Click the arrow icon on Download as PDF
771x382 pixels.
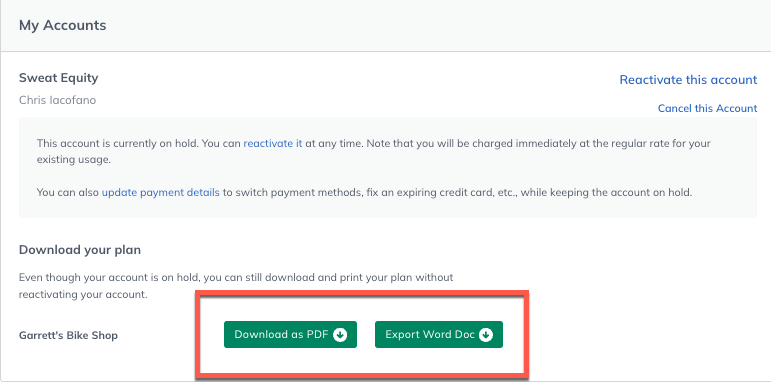click(x=340, y=335)
